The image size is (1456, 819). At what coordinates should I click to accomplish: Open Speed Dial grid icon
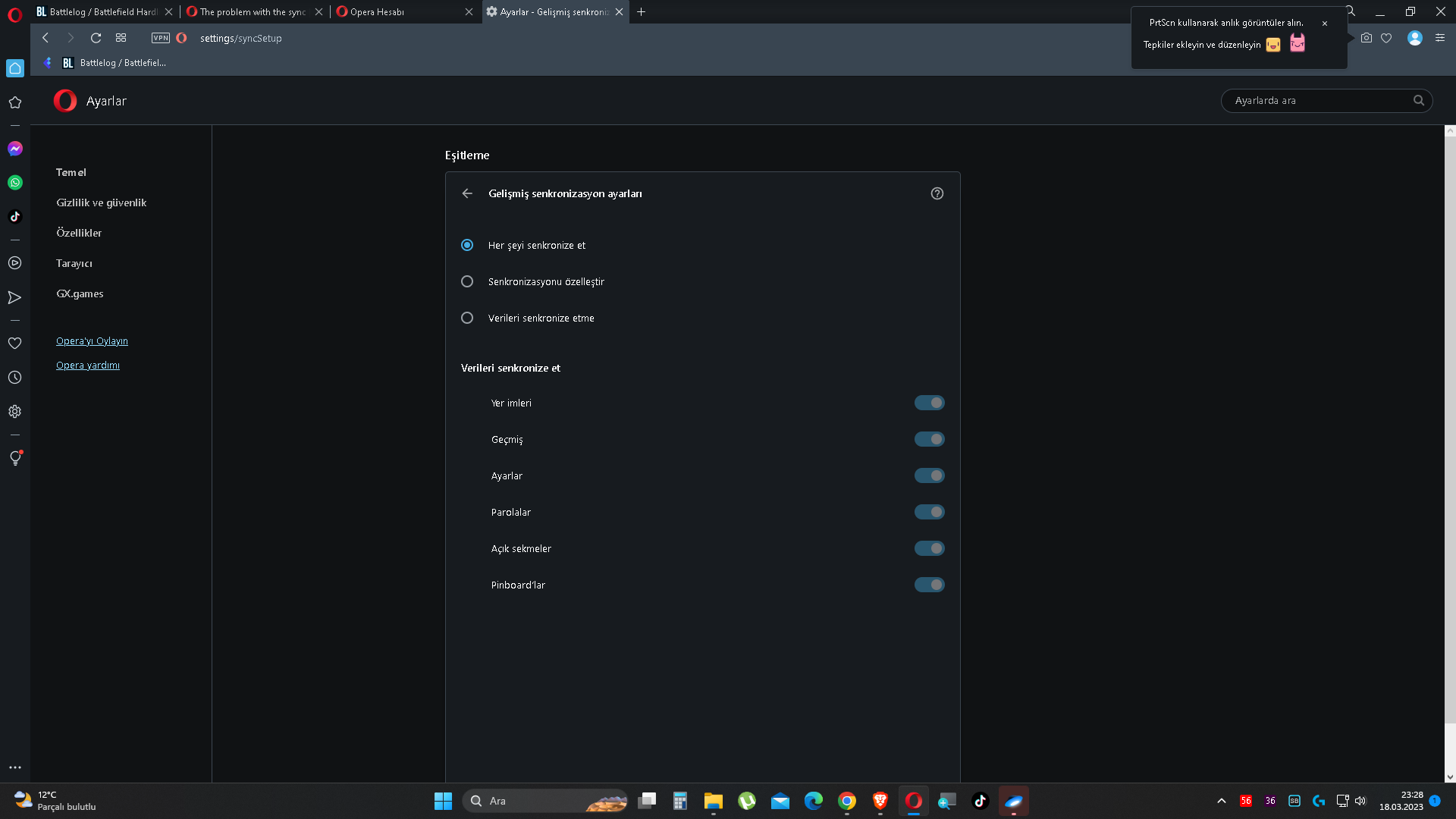coord(121,38)
